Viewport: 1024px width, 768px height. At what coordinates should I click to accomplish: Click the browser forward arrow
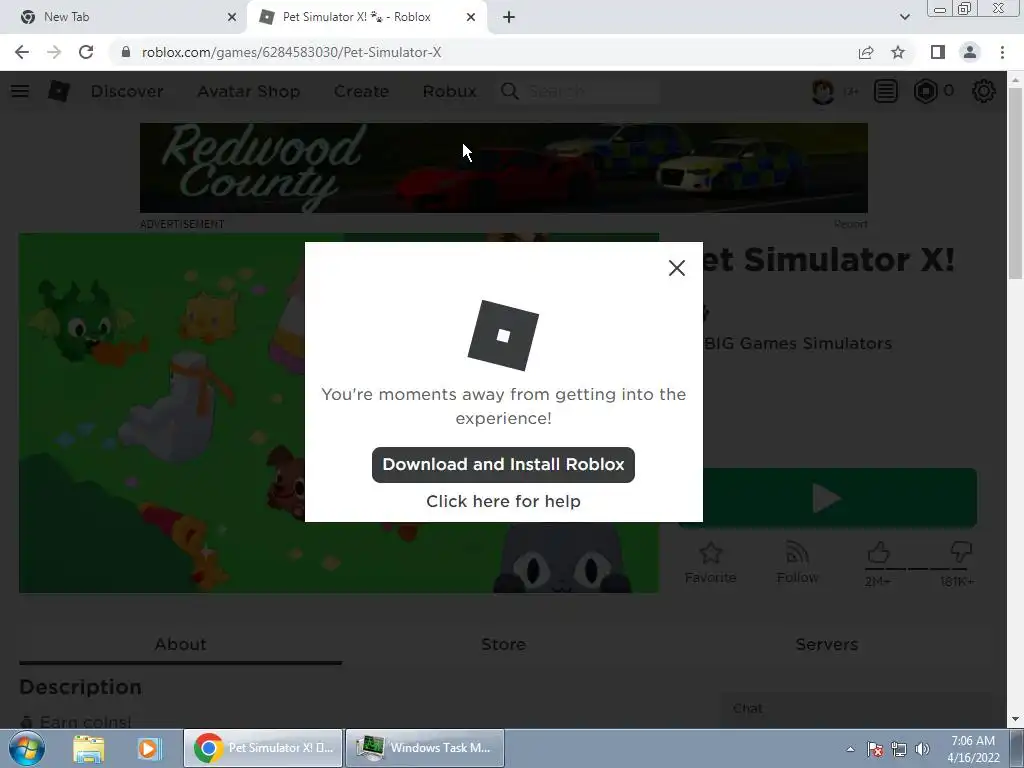(x=54, y=52)
